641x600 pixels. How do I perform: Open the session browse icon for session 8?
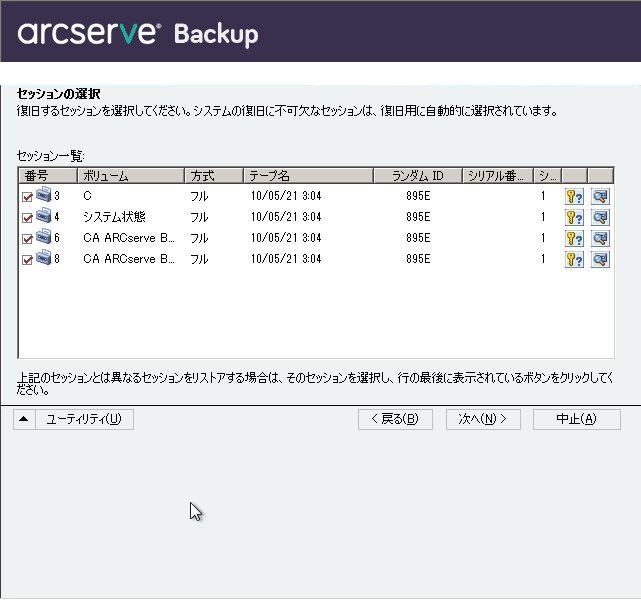pyautogui.click(x=600, y=259)
